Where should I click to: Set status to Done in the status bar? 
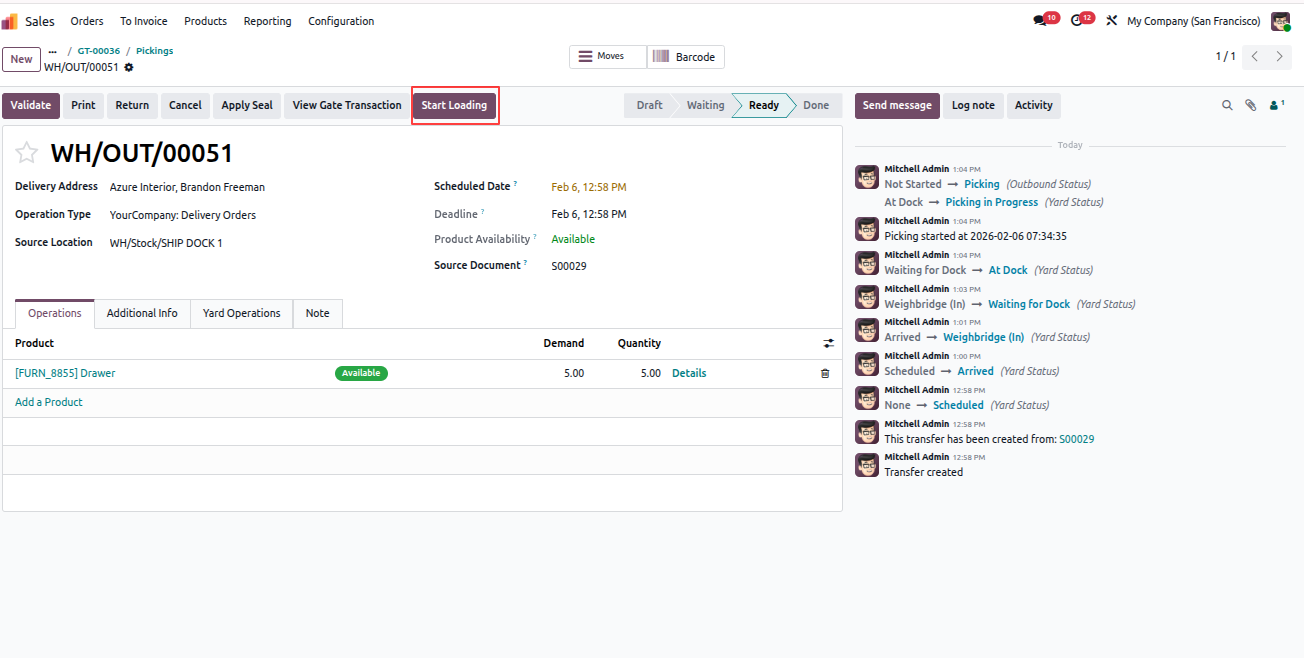[815, 105]
